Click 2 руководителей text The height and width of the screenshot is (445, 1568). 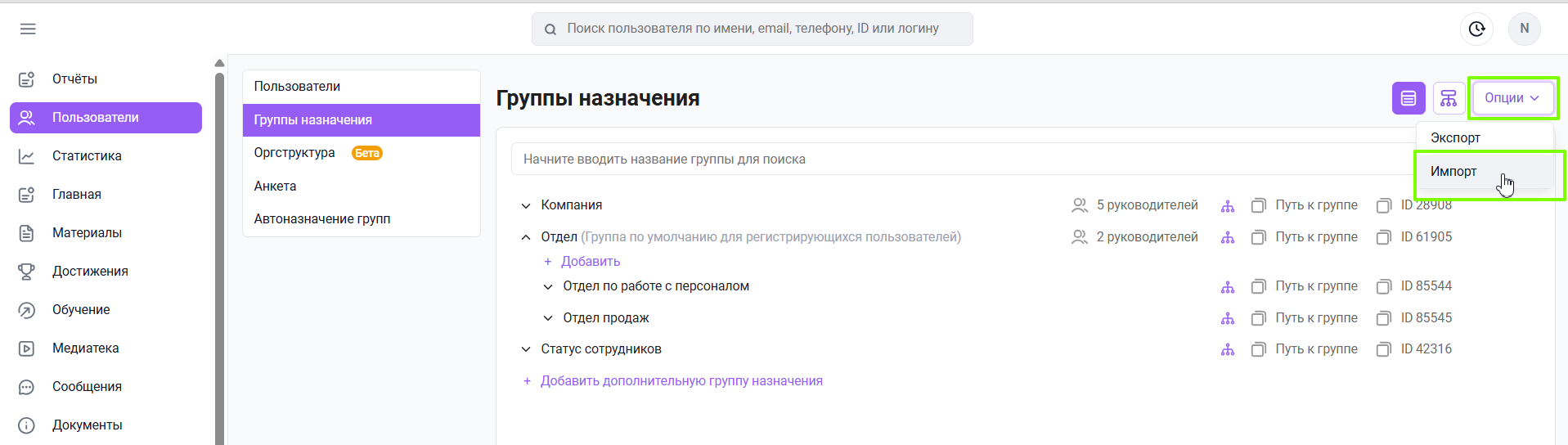[1147, 237]
